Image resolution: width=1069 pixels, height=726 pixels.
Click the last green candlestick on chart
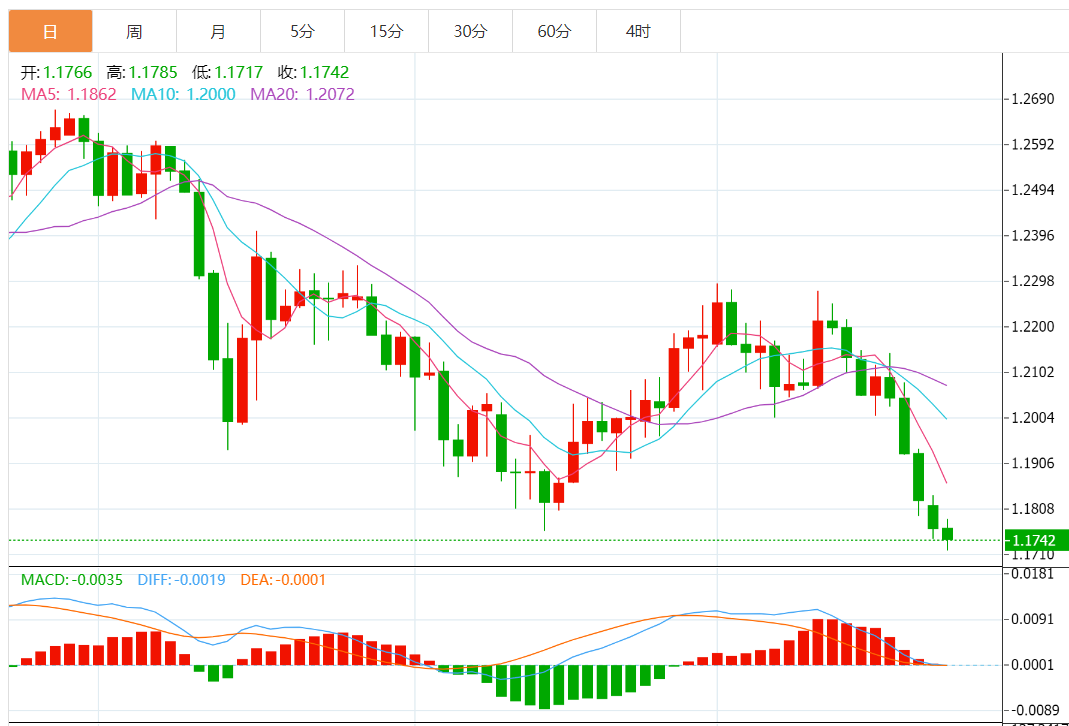pyautogui.click(x=948, y=534)
